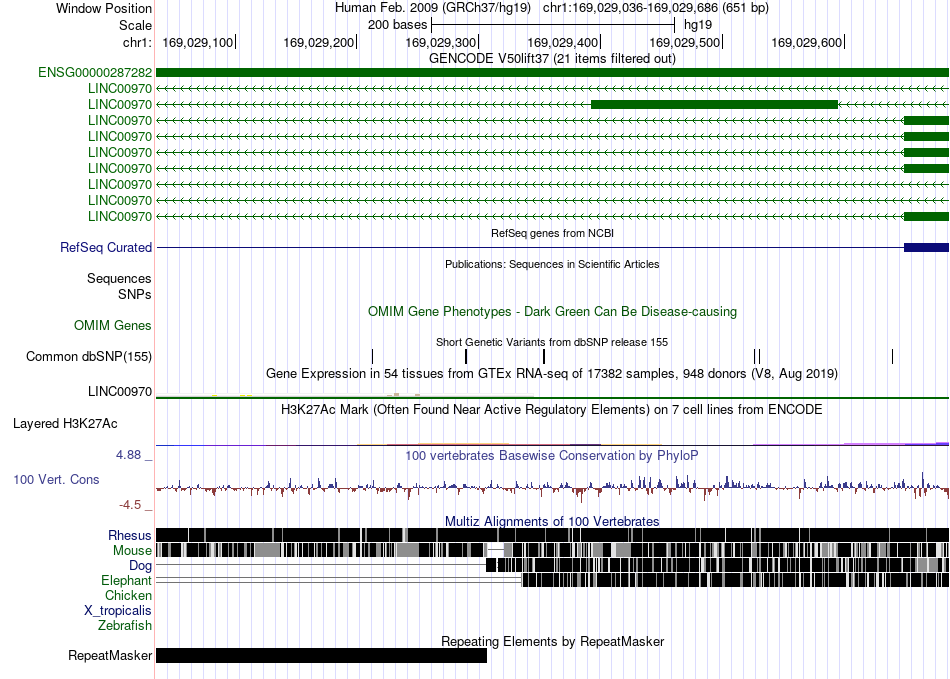Select the long ENSG00000287282 green transcript bar
Screen dimensions: 950x679
pos(553,73)
